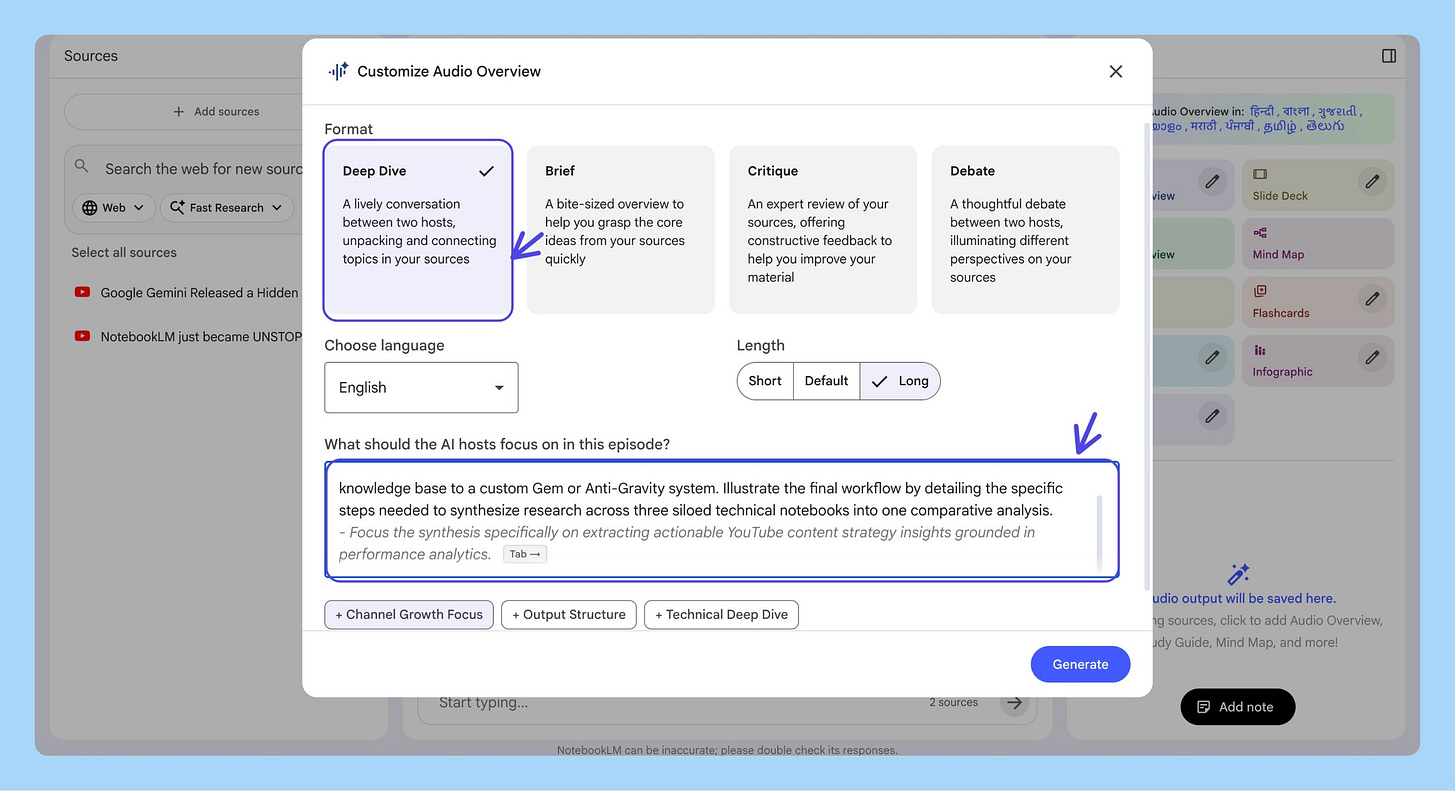
Task: Close the Customize Audio Overview dialog
Action: point(1116,71)
